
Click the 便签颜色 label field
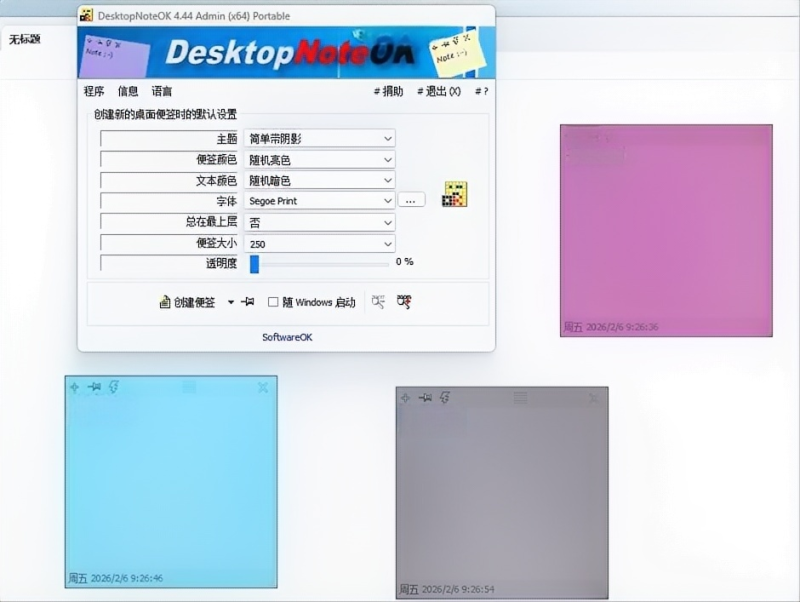point(169,160)
